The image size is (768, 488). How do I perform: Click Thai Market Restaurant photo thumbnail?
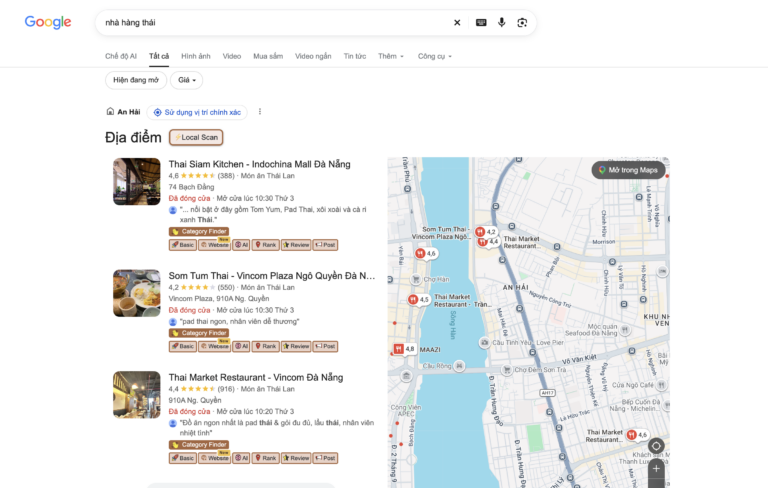coord(137,394)
